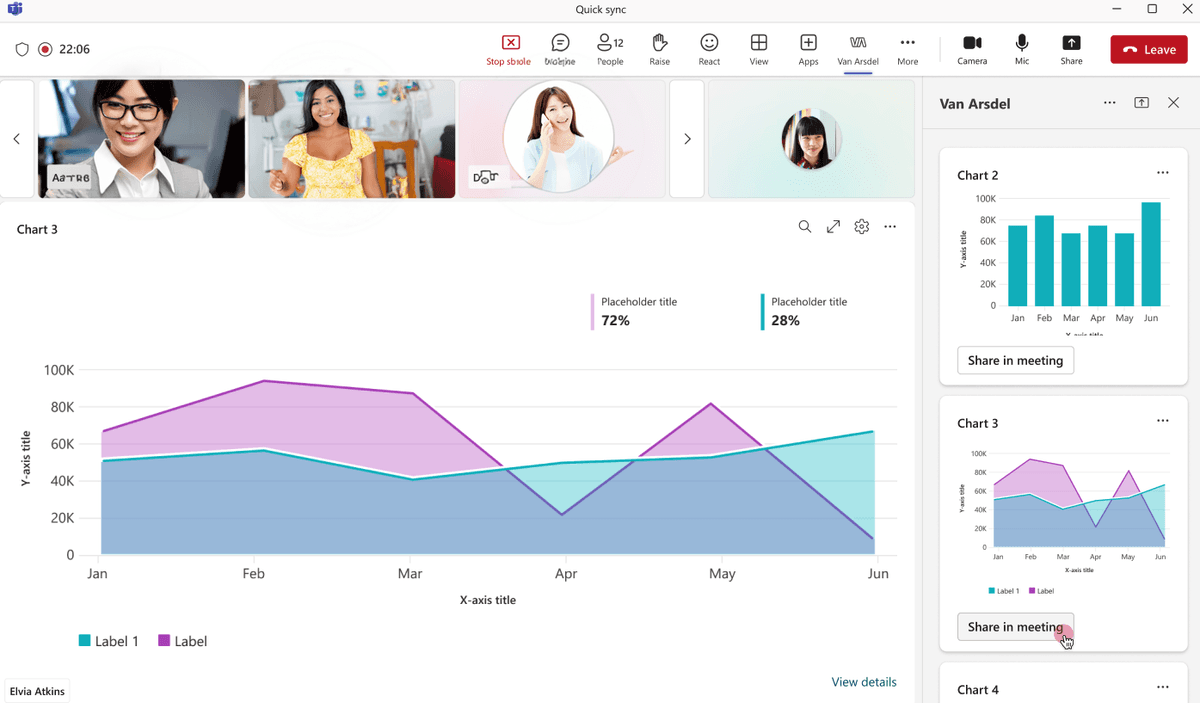Click the Label 1 teal legend swatch

[85, 641]
